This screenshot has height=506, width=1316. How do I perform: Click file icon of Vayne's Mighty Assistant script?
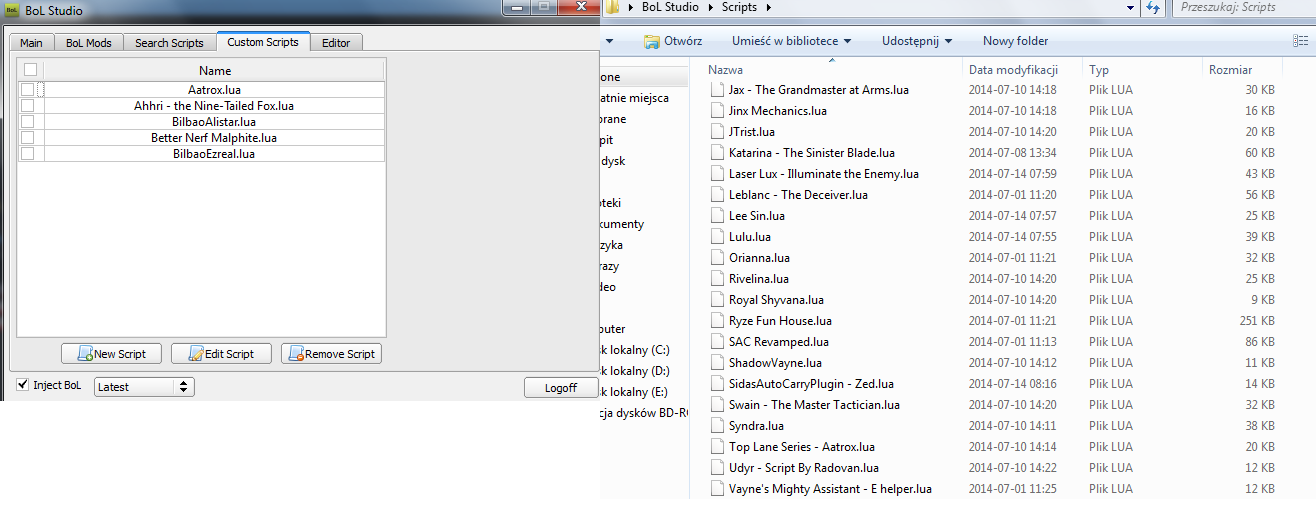coord(716,488)
